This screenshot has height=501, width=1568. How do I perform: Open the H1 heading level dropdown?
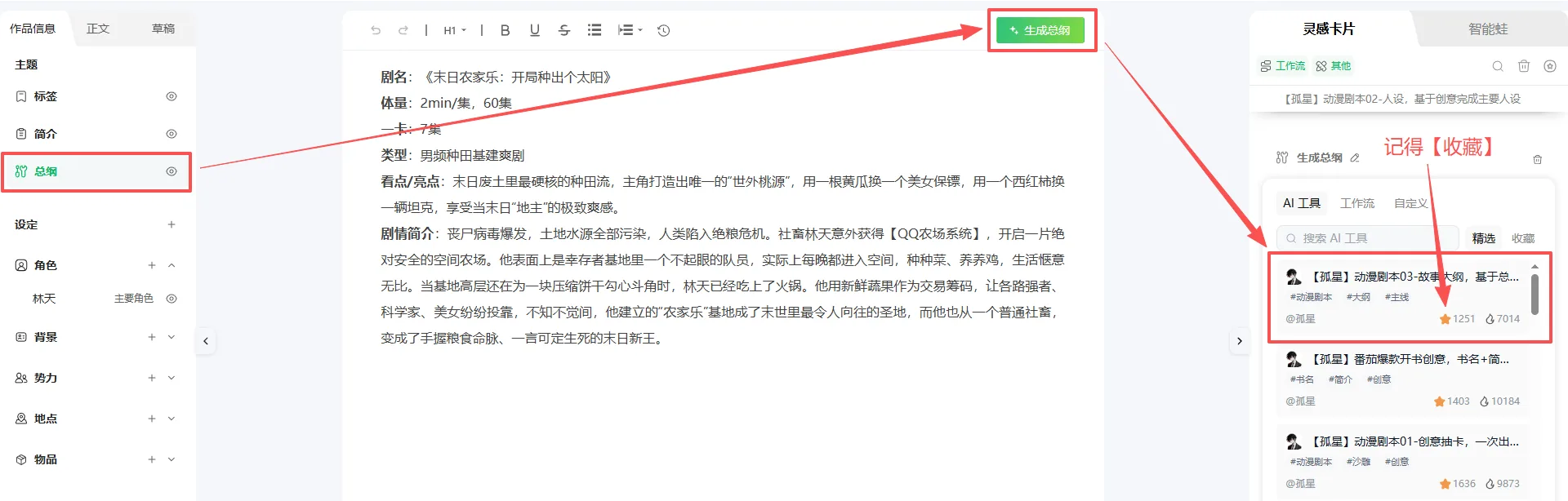coord(455,30)
